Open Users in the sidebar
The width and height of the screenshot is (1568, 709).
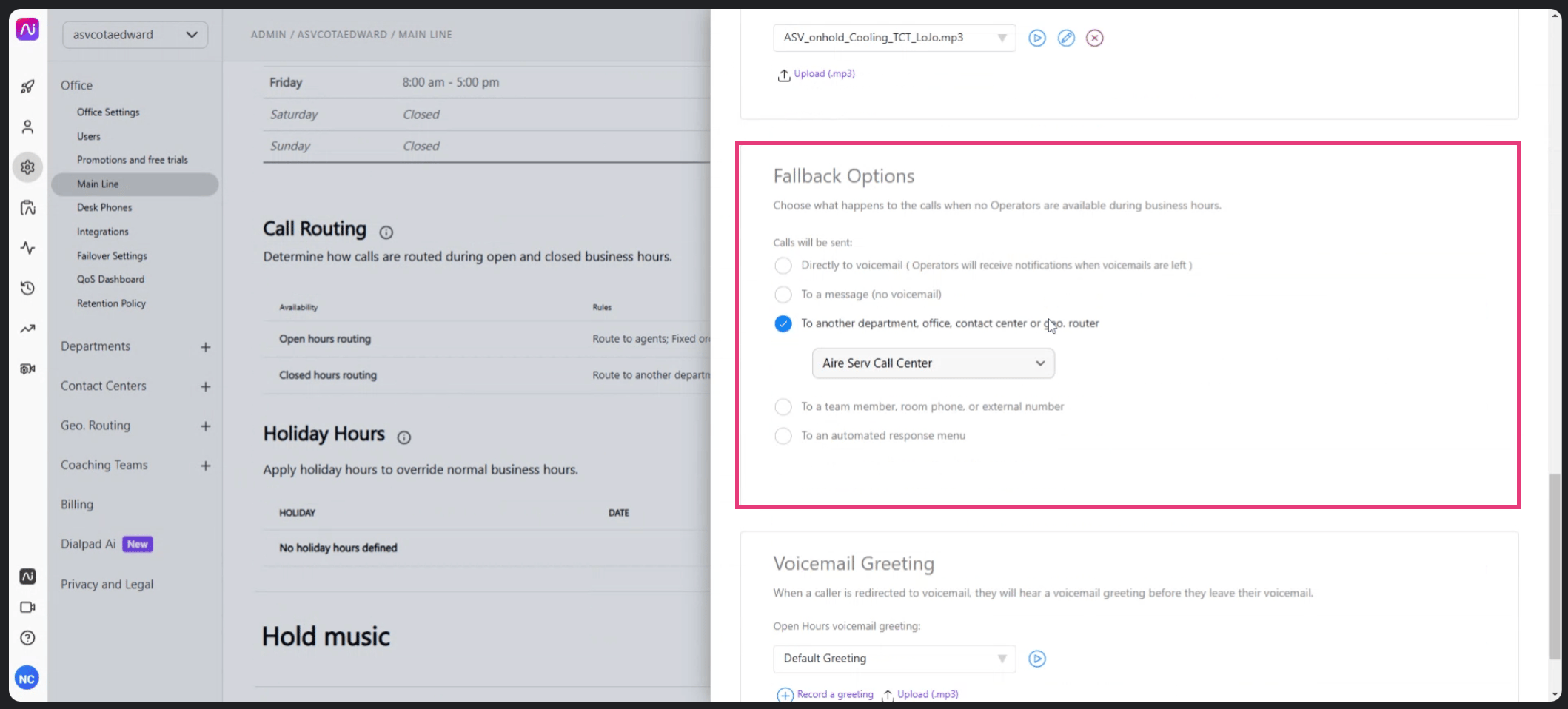coord(89,136)
